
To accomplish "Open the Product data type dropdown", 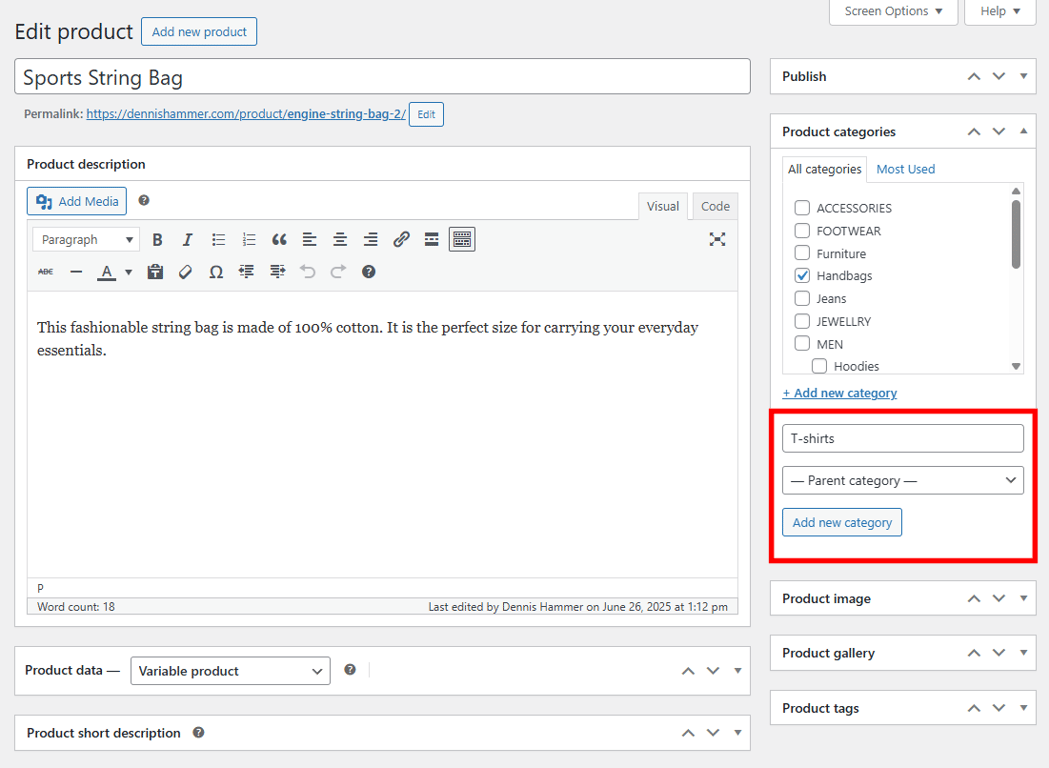I will tap(230, 670).
